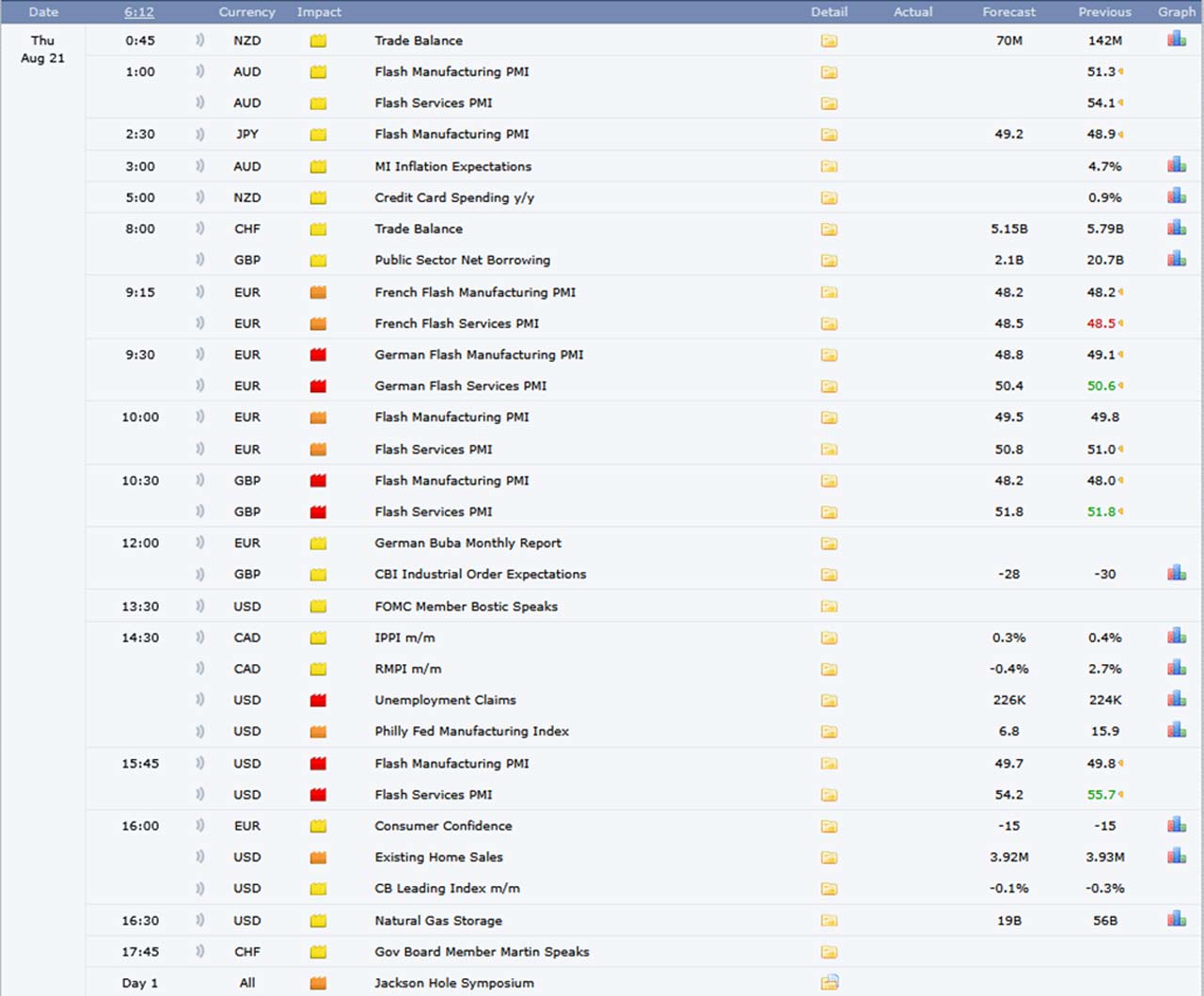View graph for Philly Fed Manufacturing Index
The image size is (1204, 996).
pyautogui.click(x=1176, y=730)
